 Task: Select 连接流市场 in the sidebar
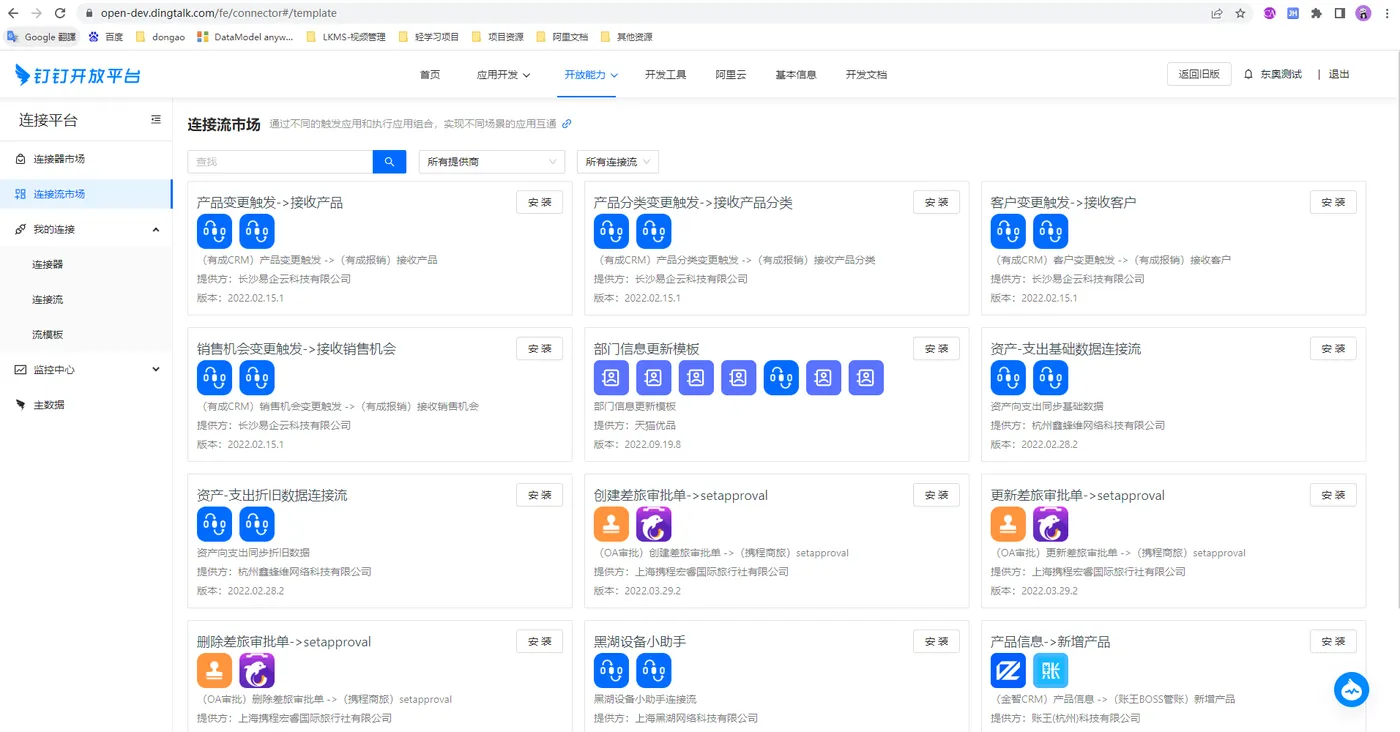tap(86, 194)
